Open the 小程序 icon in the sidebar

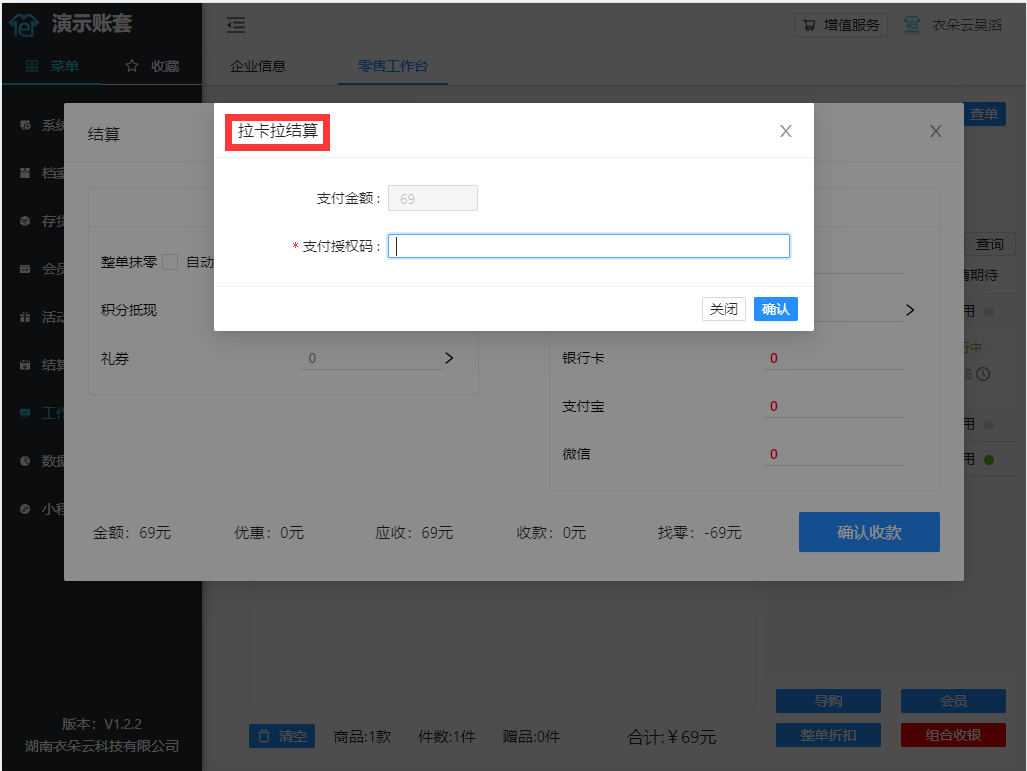coord(25,509)
